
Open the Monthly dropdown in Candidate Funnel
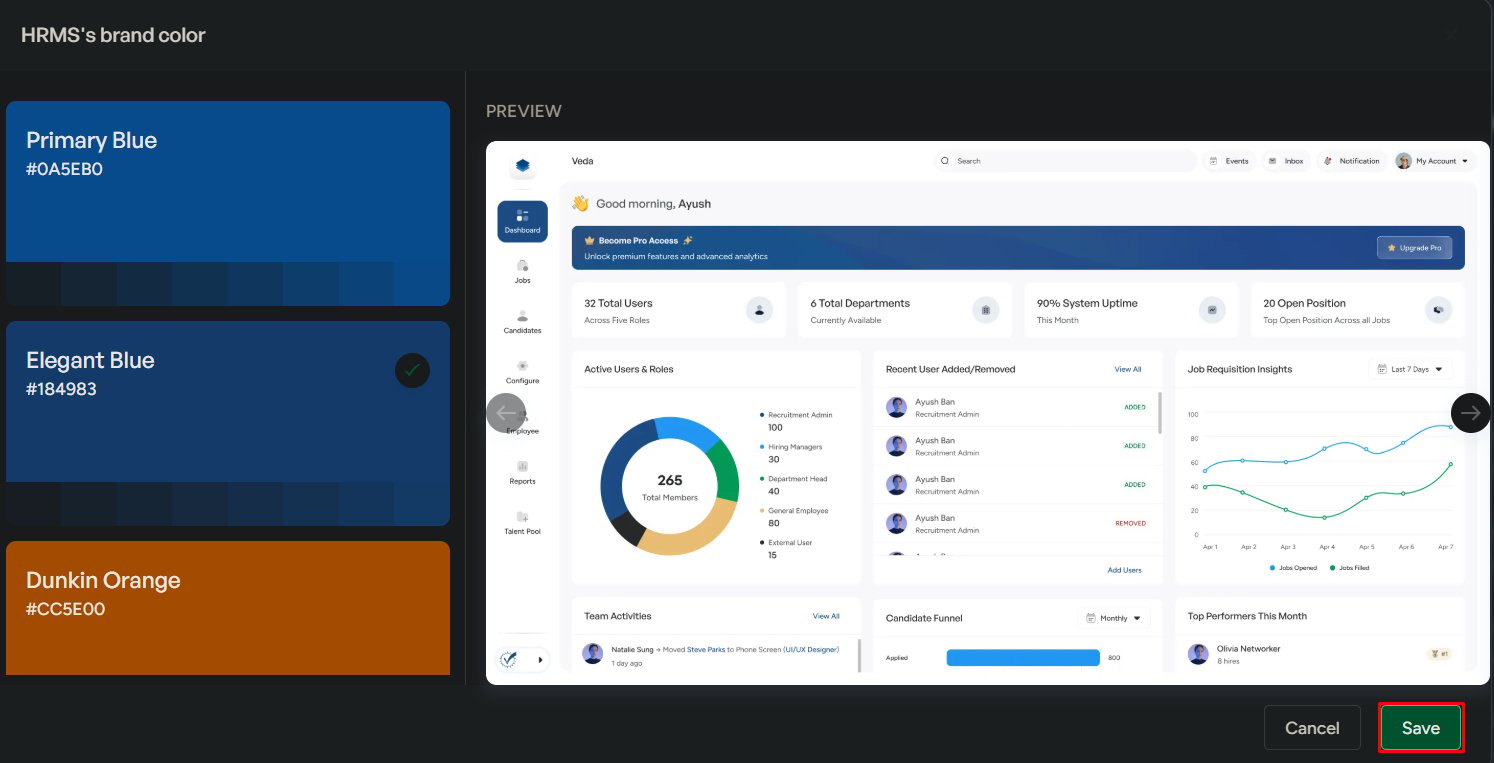click(1114, 618)
